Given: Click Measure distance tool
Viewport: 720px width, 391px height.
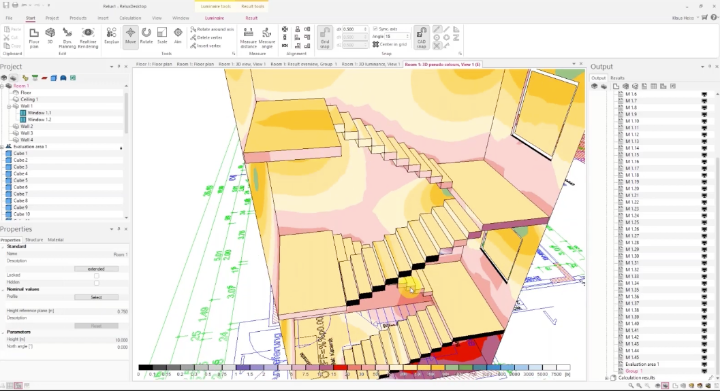Looking at the screenshot, I should (x=248, y=38).
